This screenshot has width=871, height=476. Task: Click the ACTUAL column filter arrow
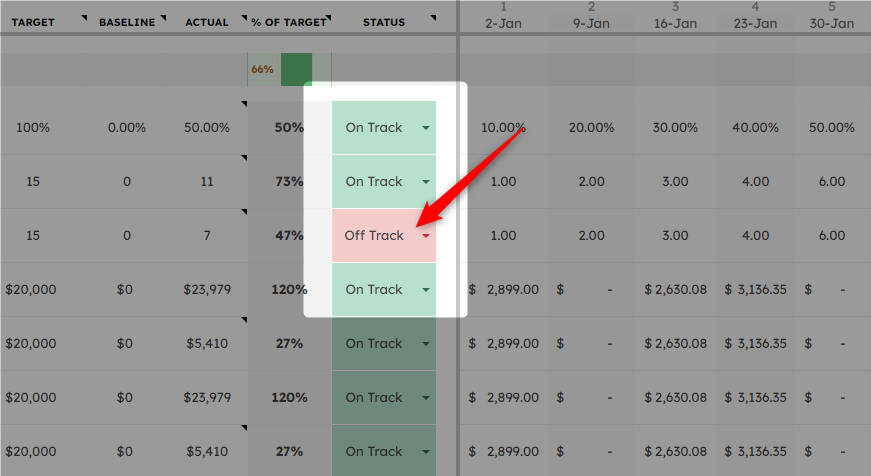(x=244, y=18)
